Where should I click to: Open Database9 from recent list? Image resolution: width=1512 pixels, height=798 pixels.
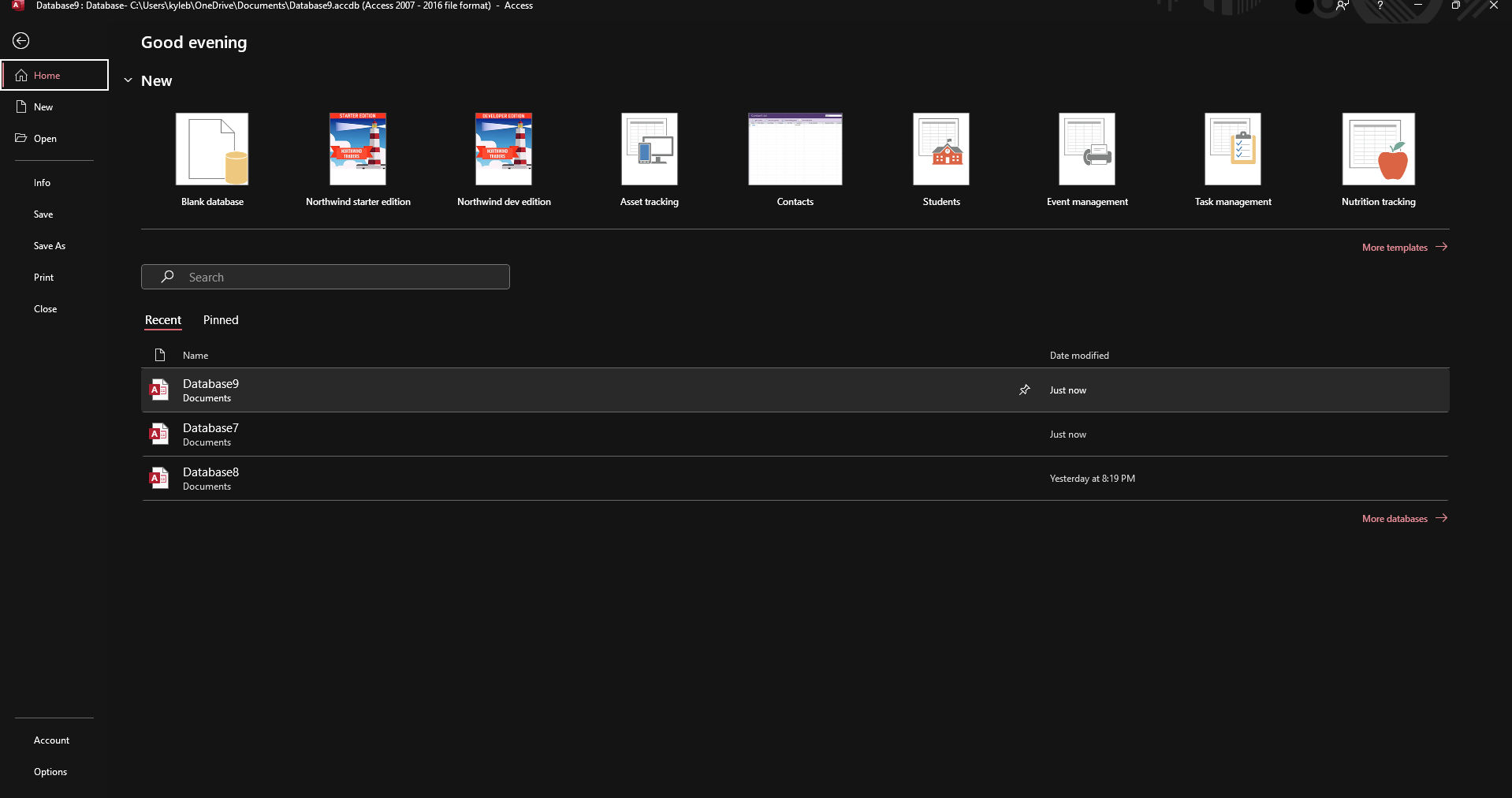click(x=795, y=390)
